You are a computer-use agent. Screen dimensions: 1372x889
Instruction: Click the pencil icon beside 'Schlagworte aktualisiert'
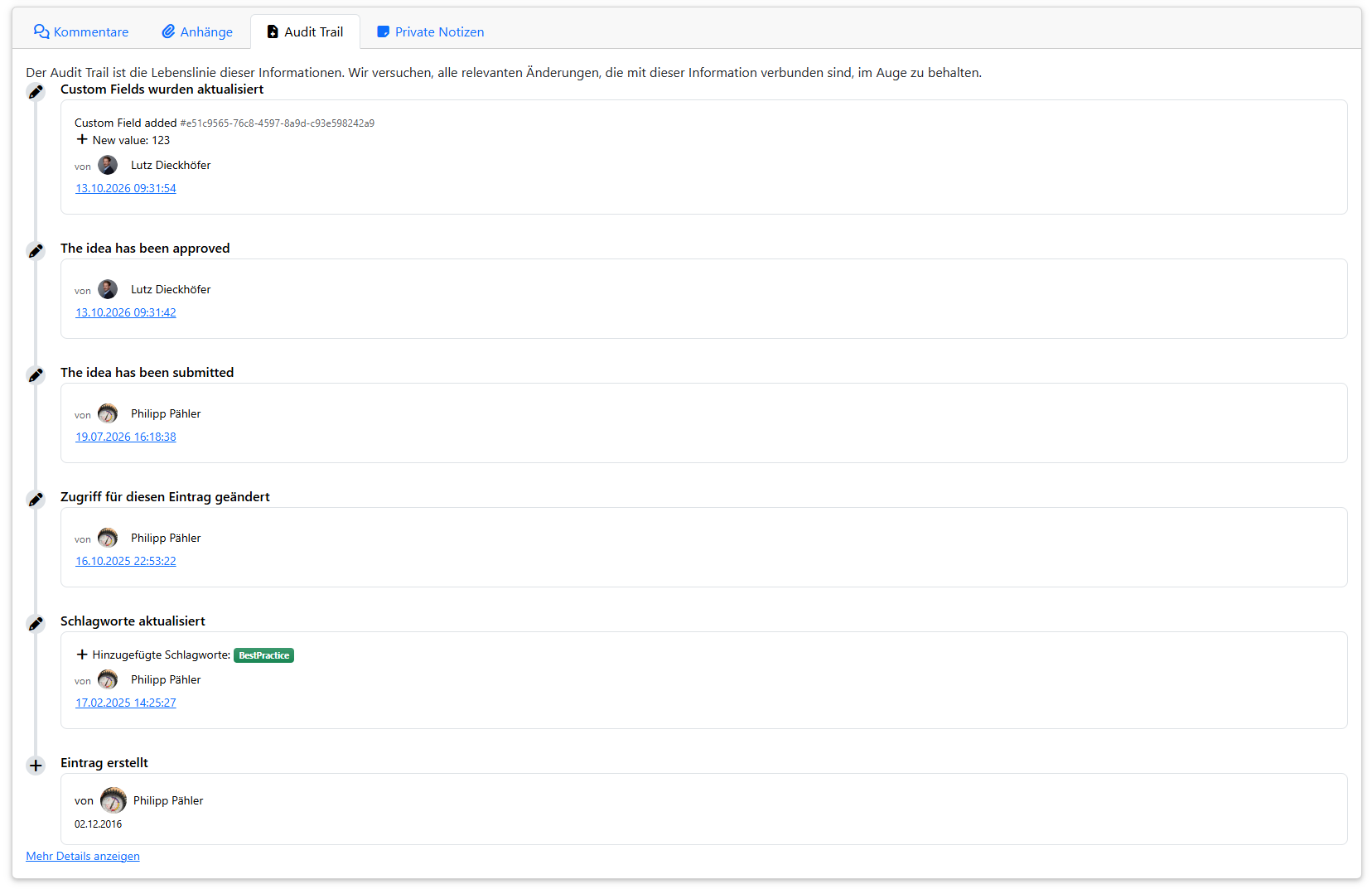36,624
